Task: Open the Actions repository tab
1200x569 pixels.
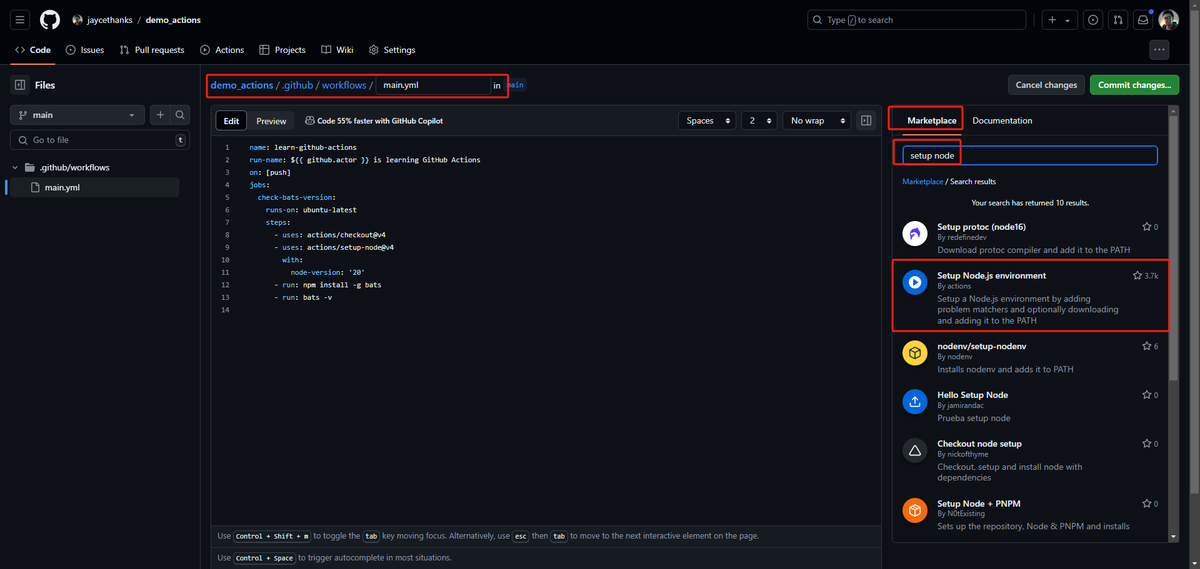Action: pos(222,50)
